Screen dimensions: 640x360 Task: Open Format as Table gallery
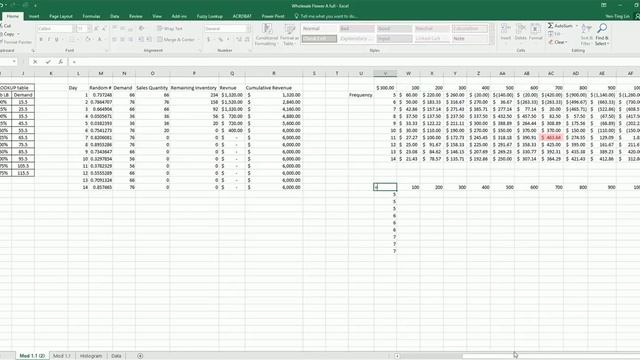(x=289, y=35)
